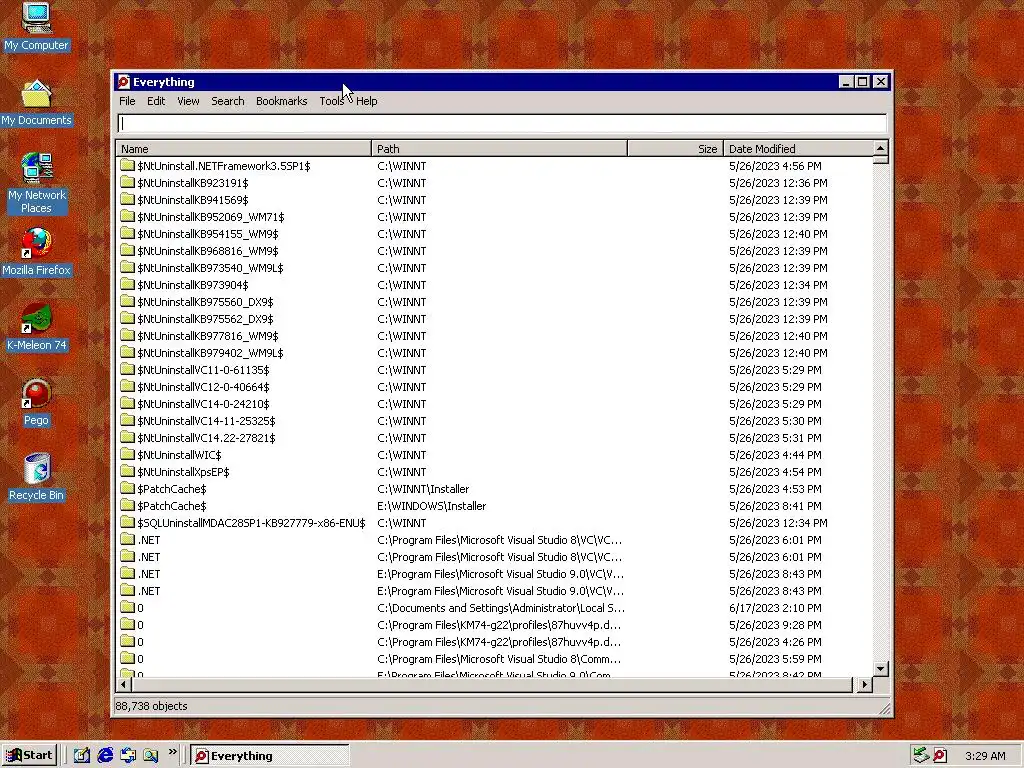Image resolution: width=1024 pixels, height=768 pixels.
Task: Sort results by Path column header
Action: point(500,149)
